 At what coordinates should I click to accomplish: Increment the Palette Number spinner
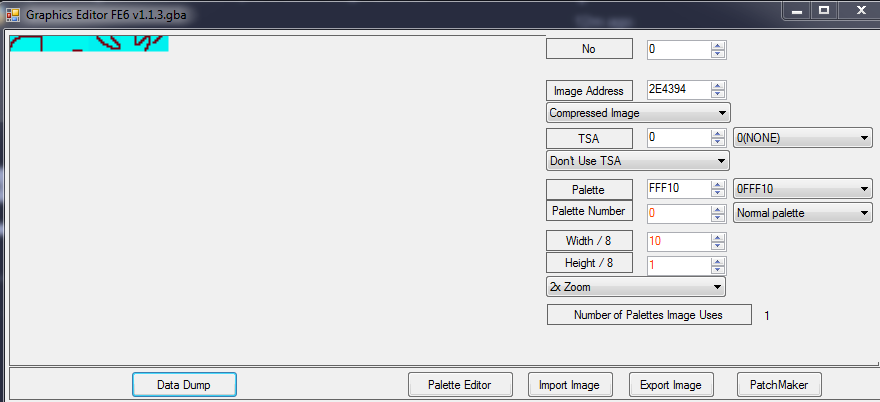(718, 208)
